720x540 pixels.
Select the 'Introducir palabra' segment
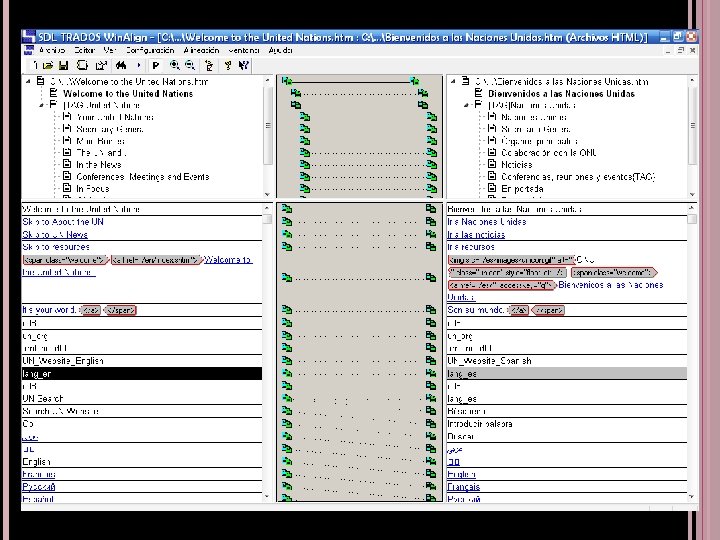click(567, 423)
